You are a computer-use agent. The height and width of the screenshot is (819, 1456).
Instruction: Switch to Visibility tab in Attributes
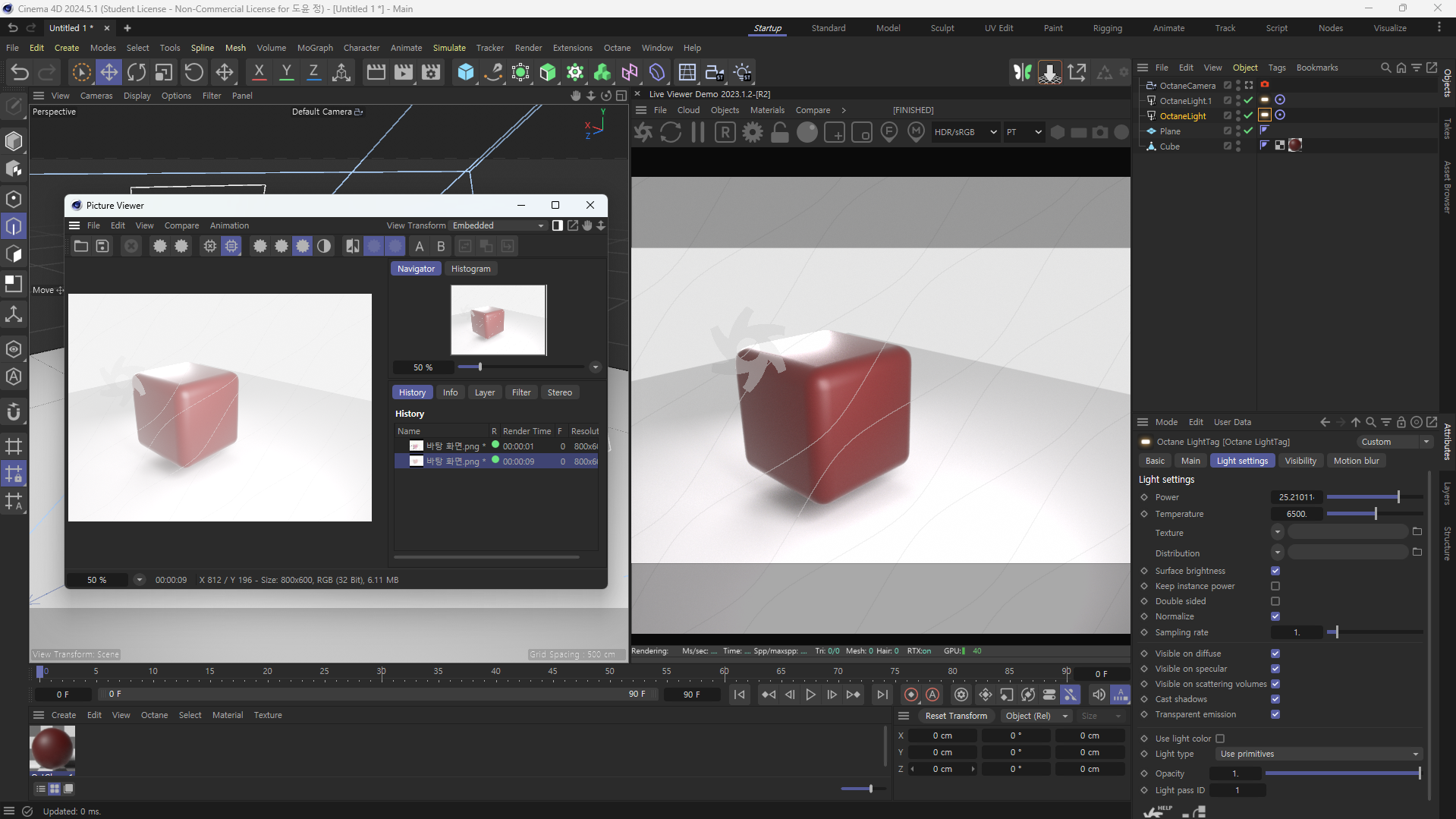click(x=1300, y=461)
